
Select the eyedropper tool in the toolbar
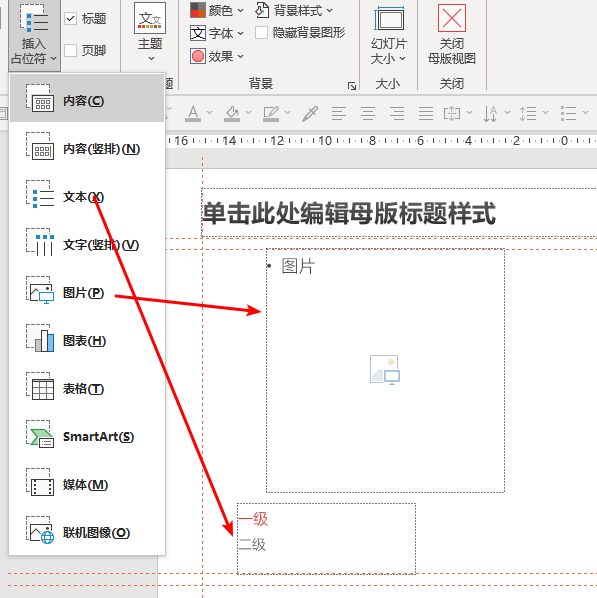point(310,113)
